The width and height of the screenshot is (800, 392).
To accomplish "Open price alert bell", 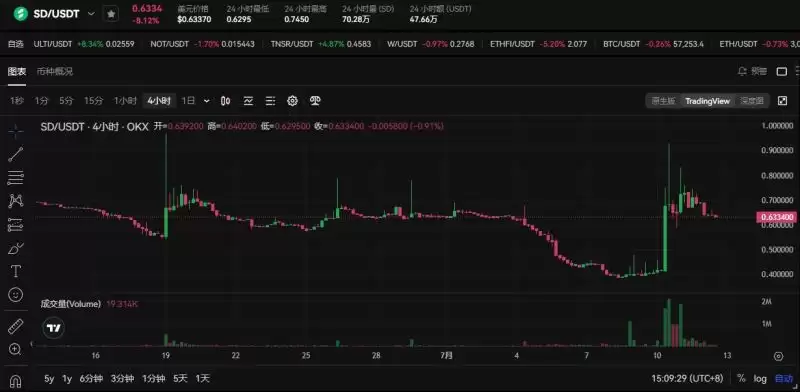I will 742,71.
